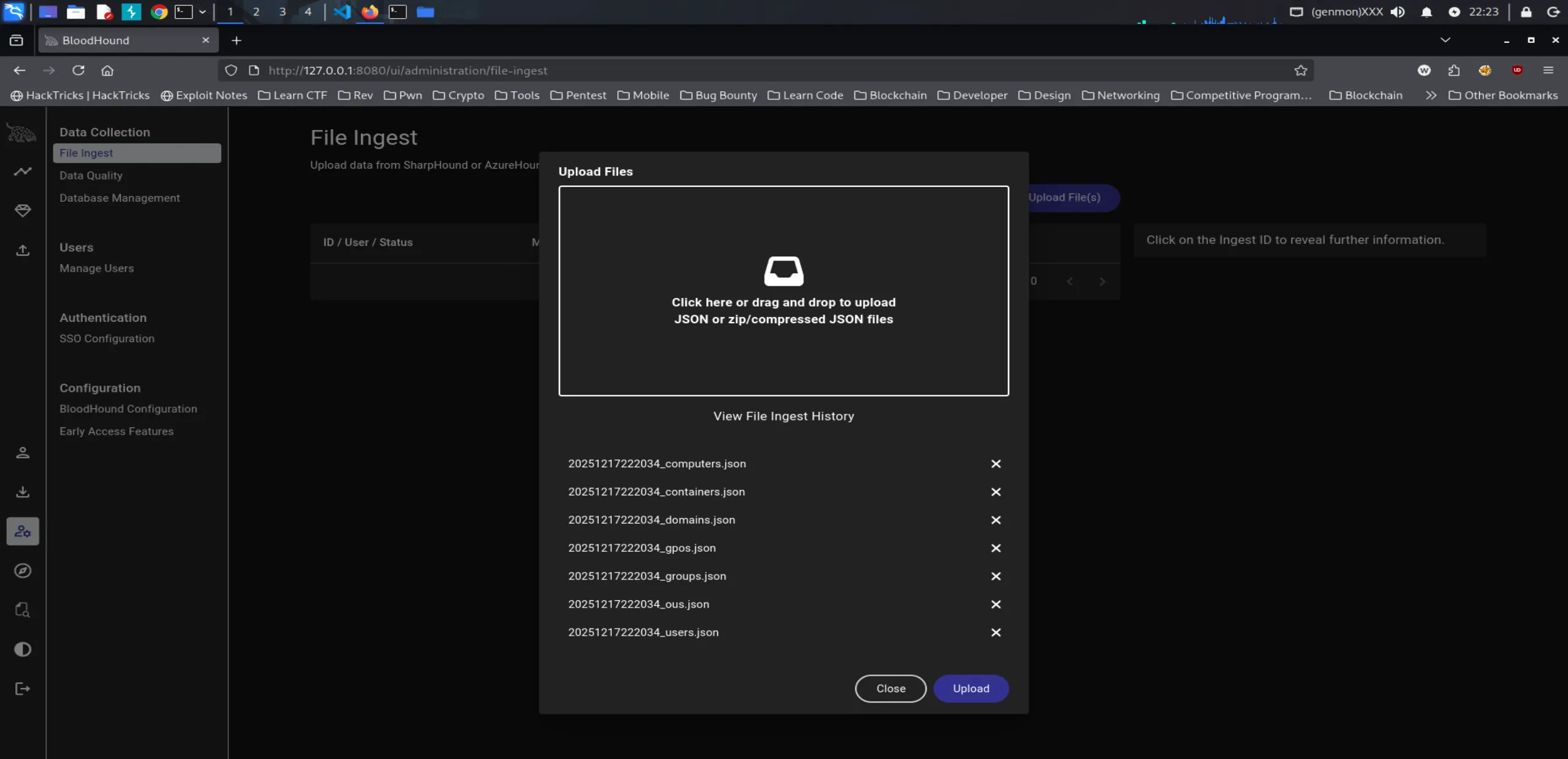The width and height of the screenshot is (1568, 759).
Task: Open the user profile person icon
Action: (x=23, y=452)
